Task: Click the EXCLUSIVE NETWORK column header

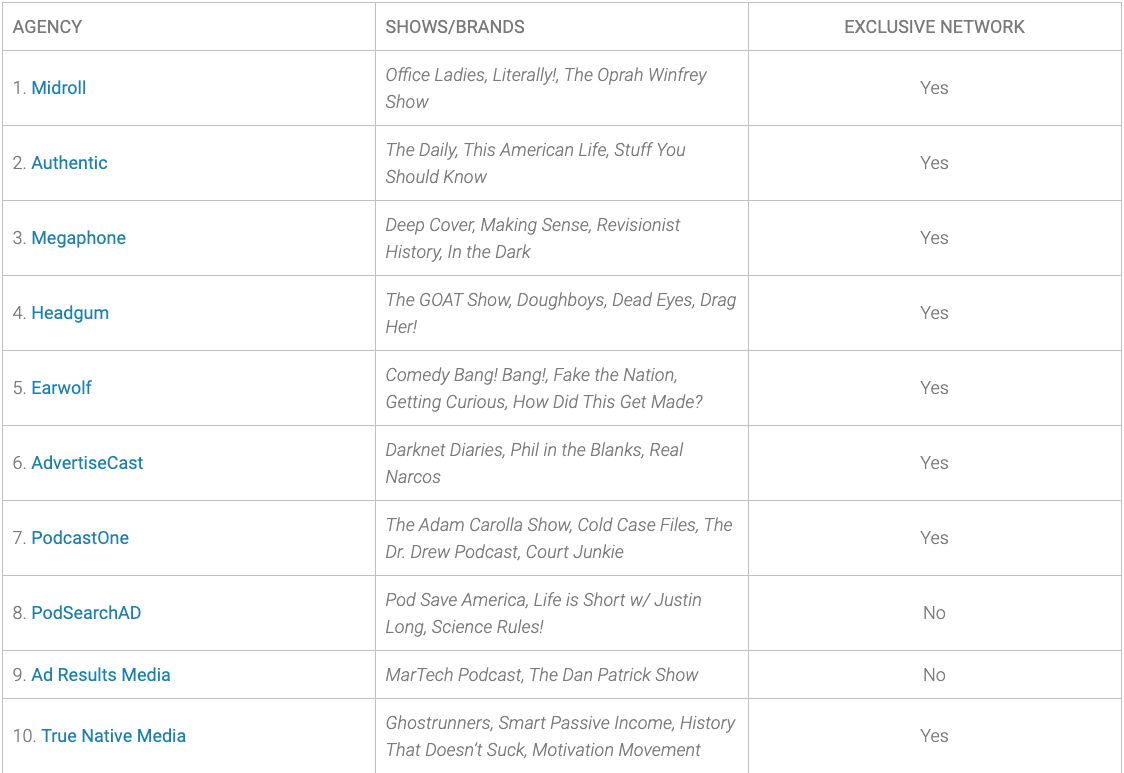Action: click(934, 27)
